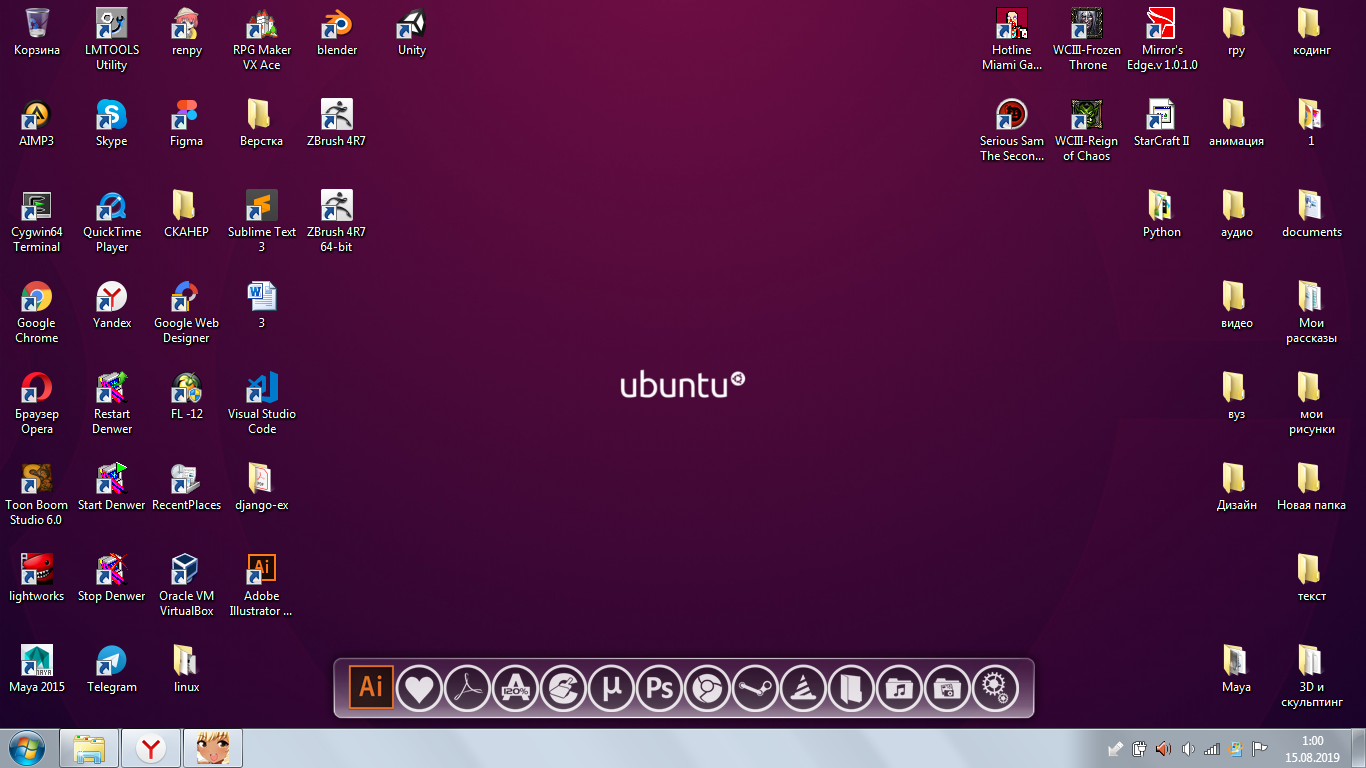Select the Google Web Designer shortcut
The width and height of the screenshot is (1366, 768).
pyautogui.click(x=186, y=312)
